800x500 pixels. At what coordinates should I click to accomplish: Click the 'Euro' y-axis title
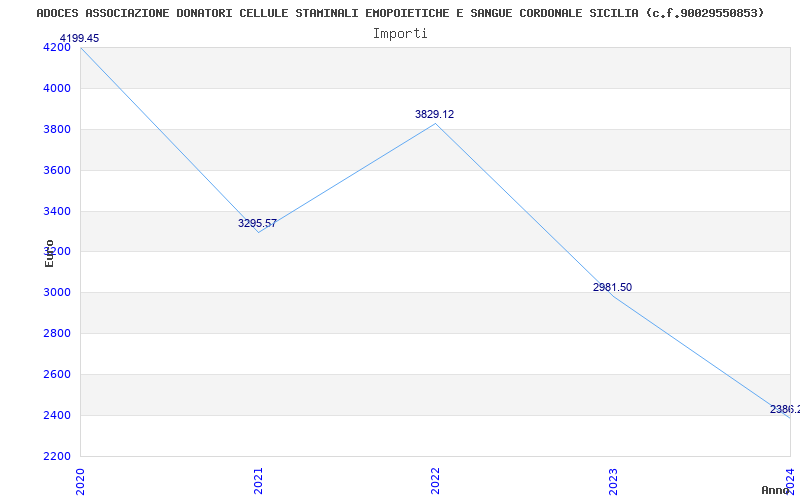49,253
